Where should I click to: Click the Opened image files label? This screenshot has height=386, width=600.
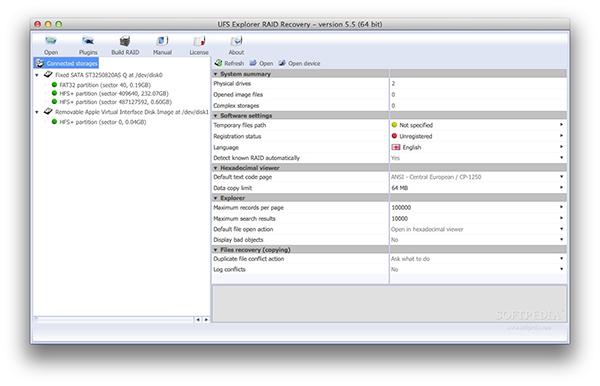click(x=238, y=94)
